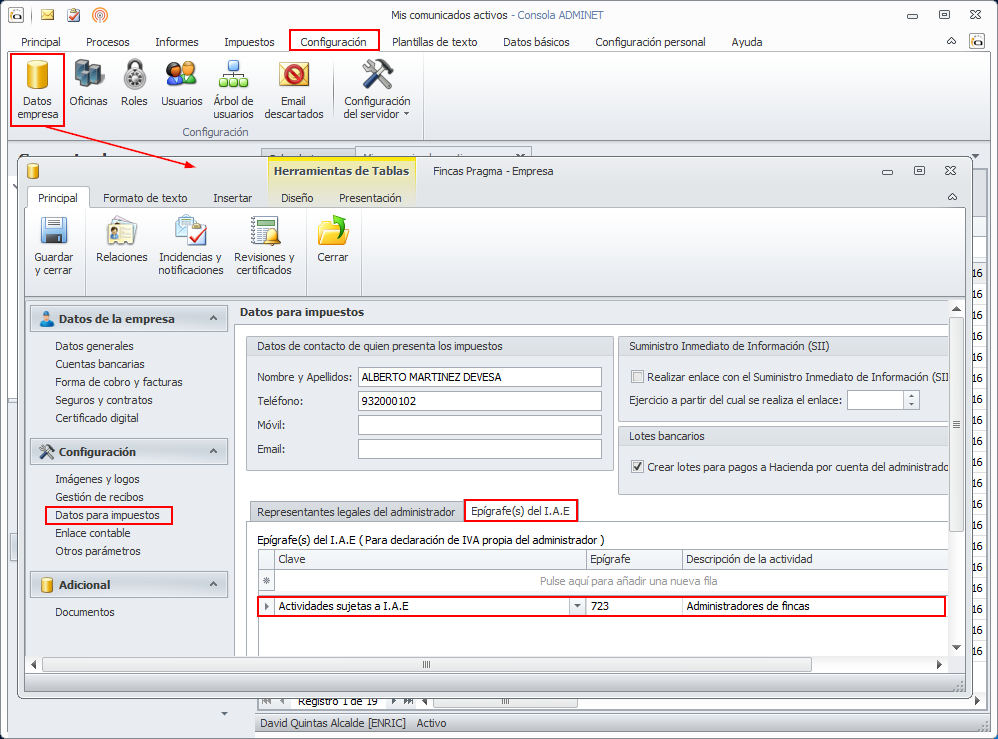
Task: Open Datos básicos tab
Action: click(536, 42)
